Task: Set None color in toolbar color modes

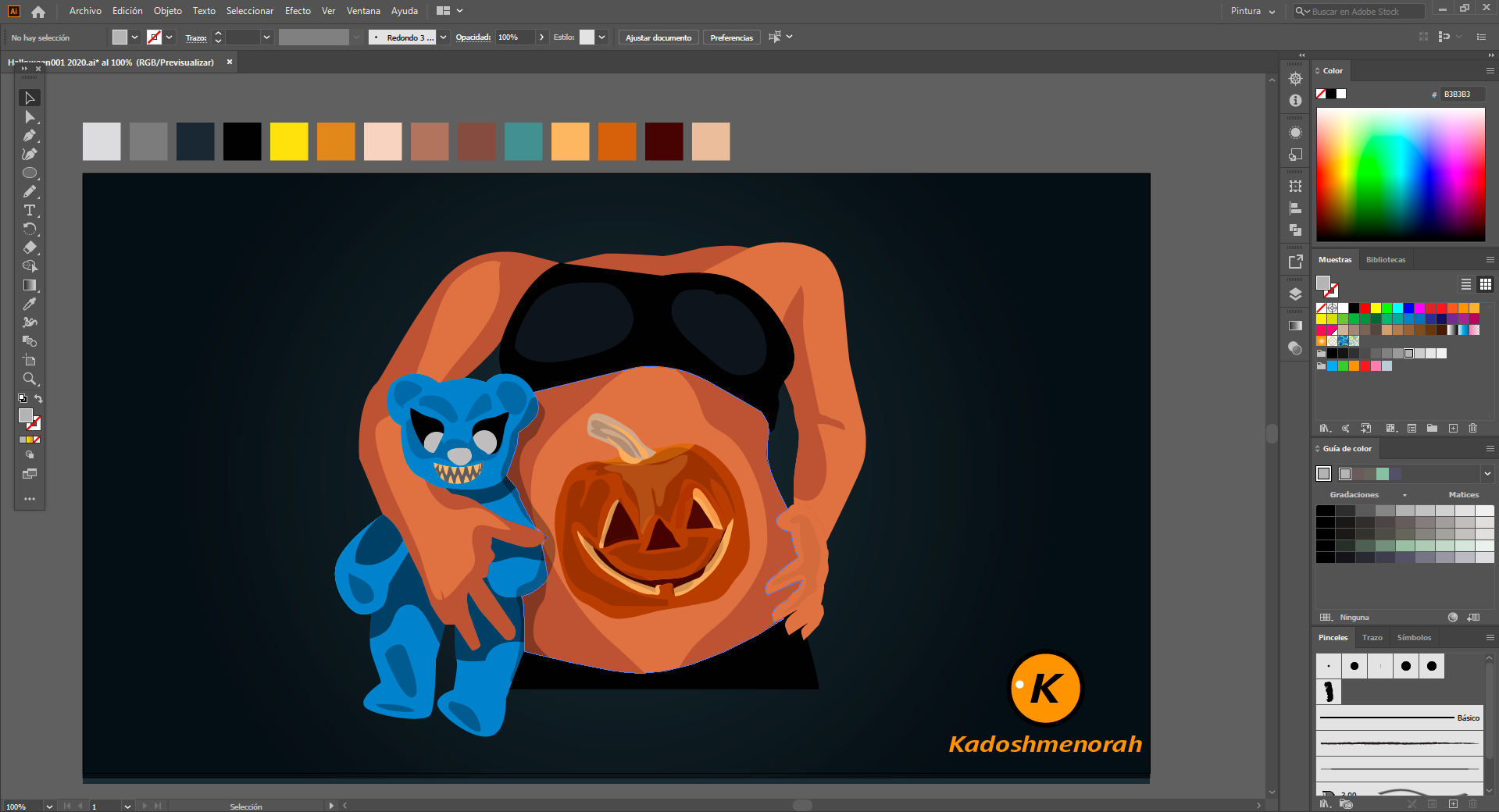Action: tap(37, 440)
